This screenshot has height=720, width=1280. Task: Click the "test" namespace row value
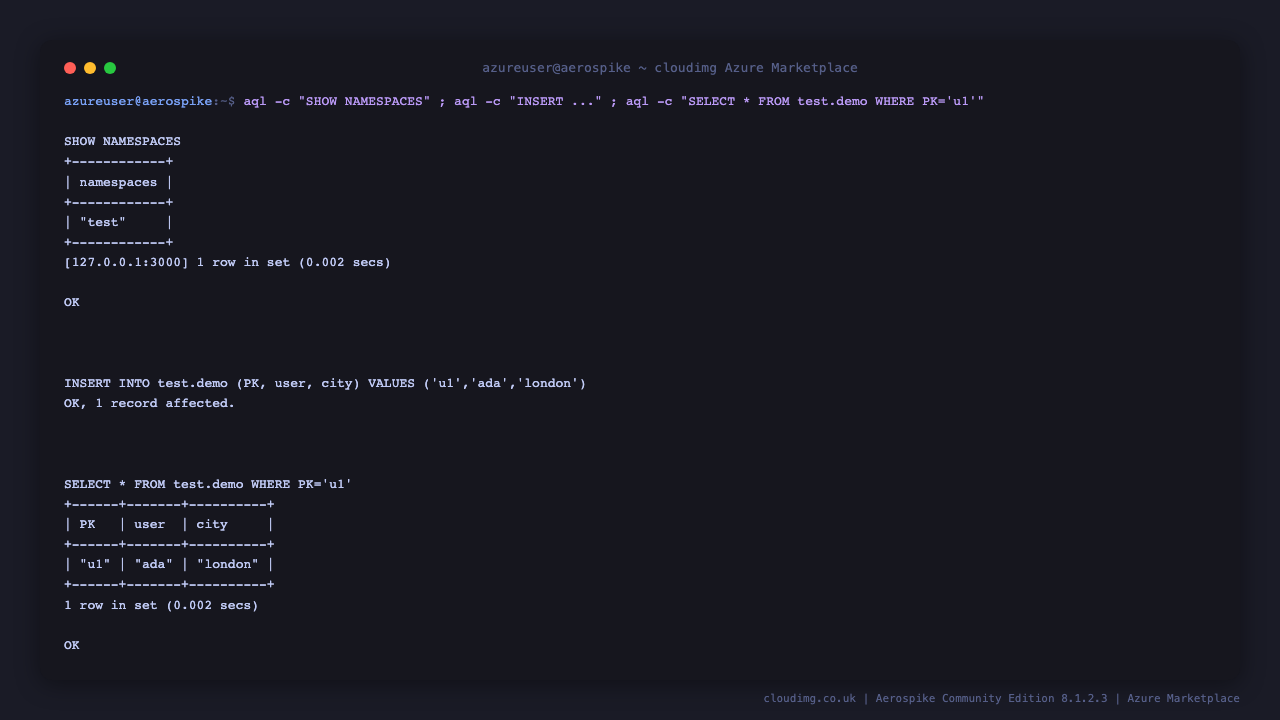(x=103, y=222)
